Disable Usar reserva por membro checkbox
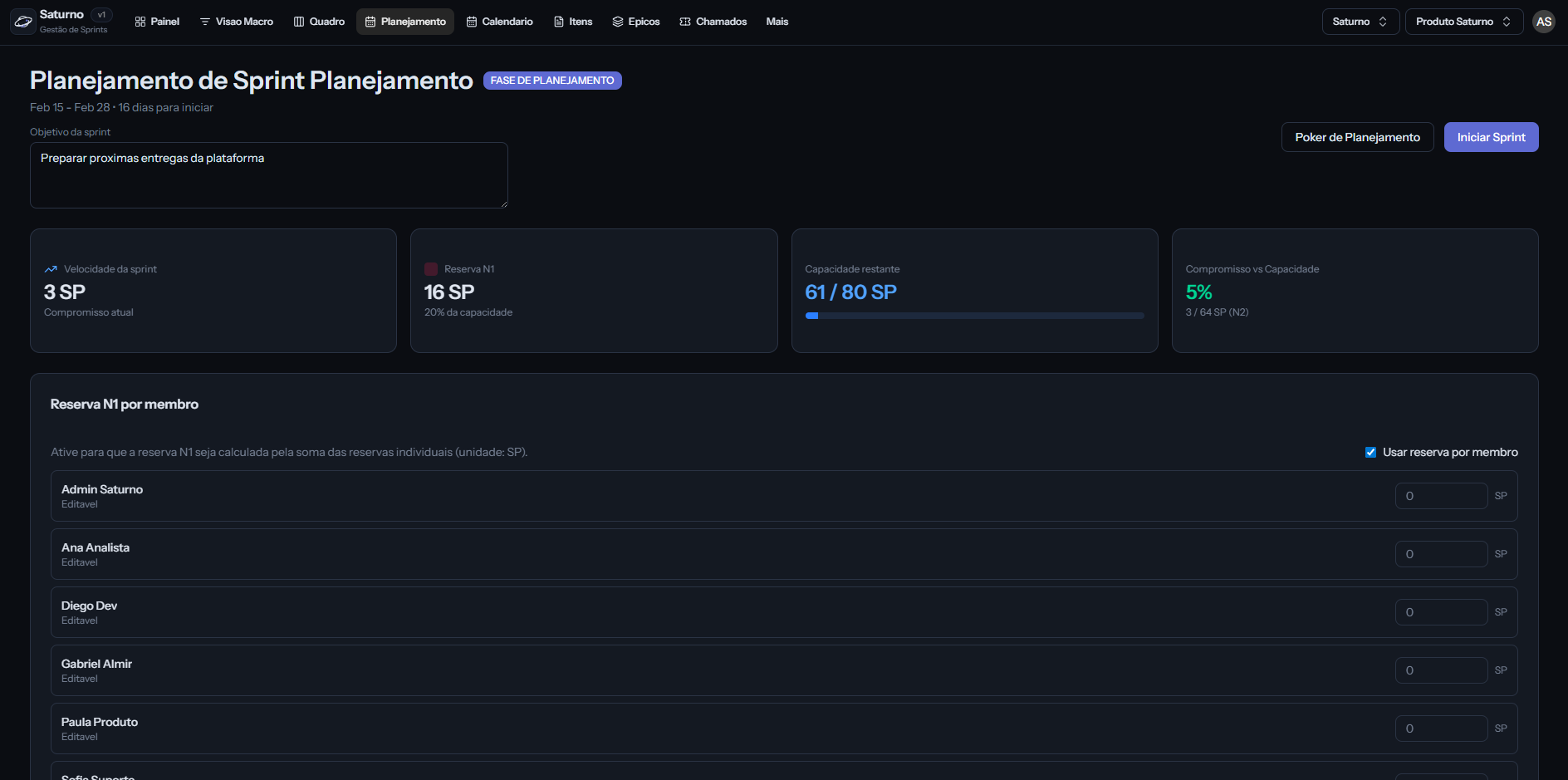The height and width of the screenshot is (780, 1568). 1370,453
